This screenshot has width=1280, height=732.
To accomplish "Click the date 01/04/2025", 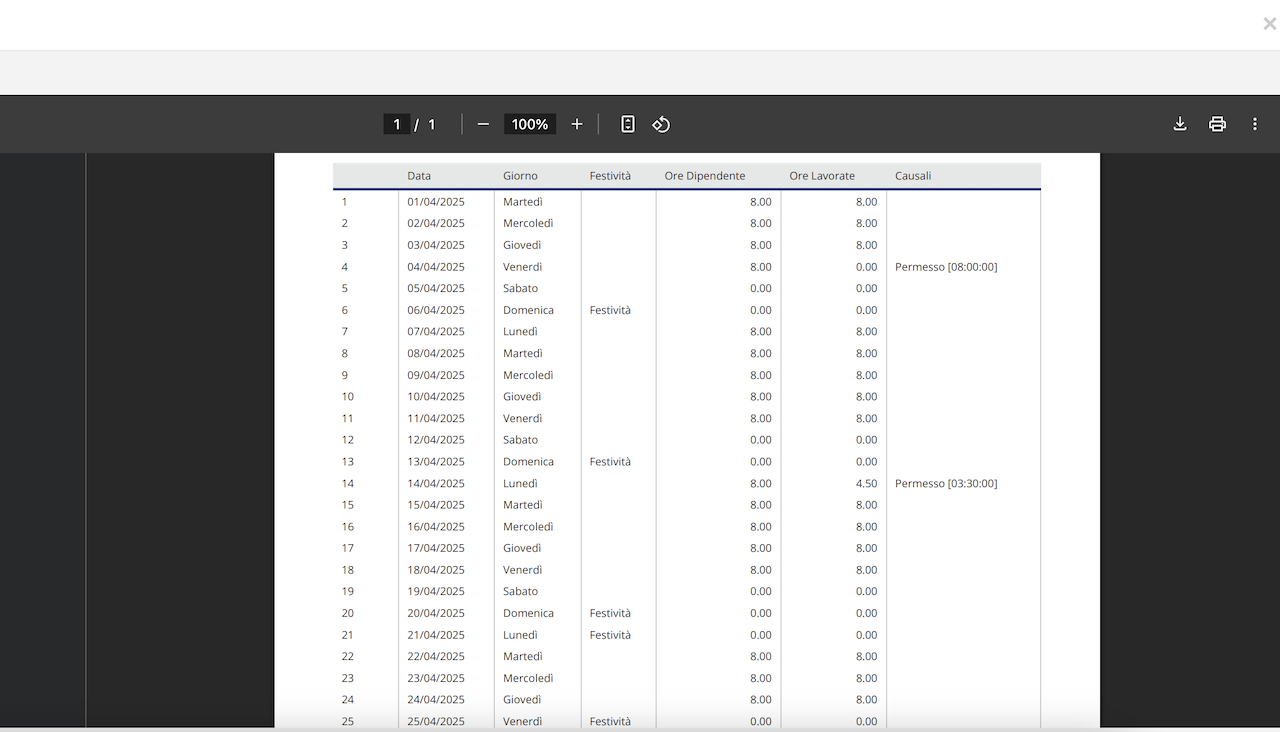I will tap(436, 202).
